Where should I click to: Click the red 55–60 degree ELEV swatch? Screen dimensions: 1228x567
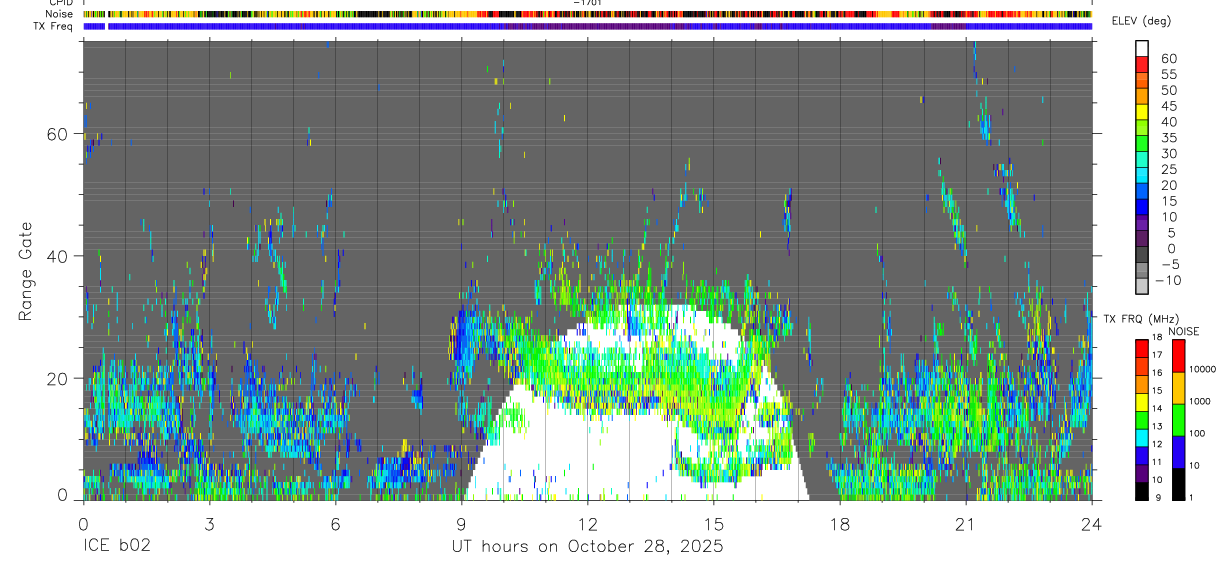point(1142,66)
